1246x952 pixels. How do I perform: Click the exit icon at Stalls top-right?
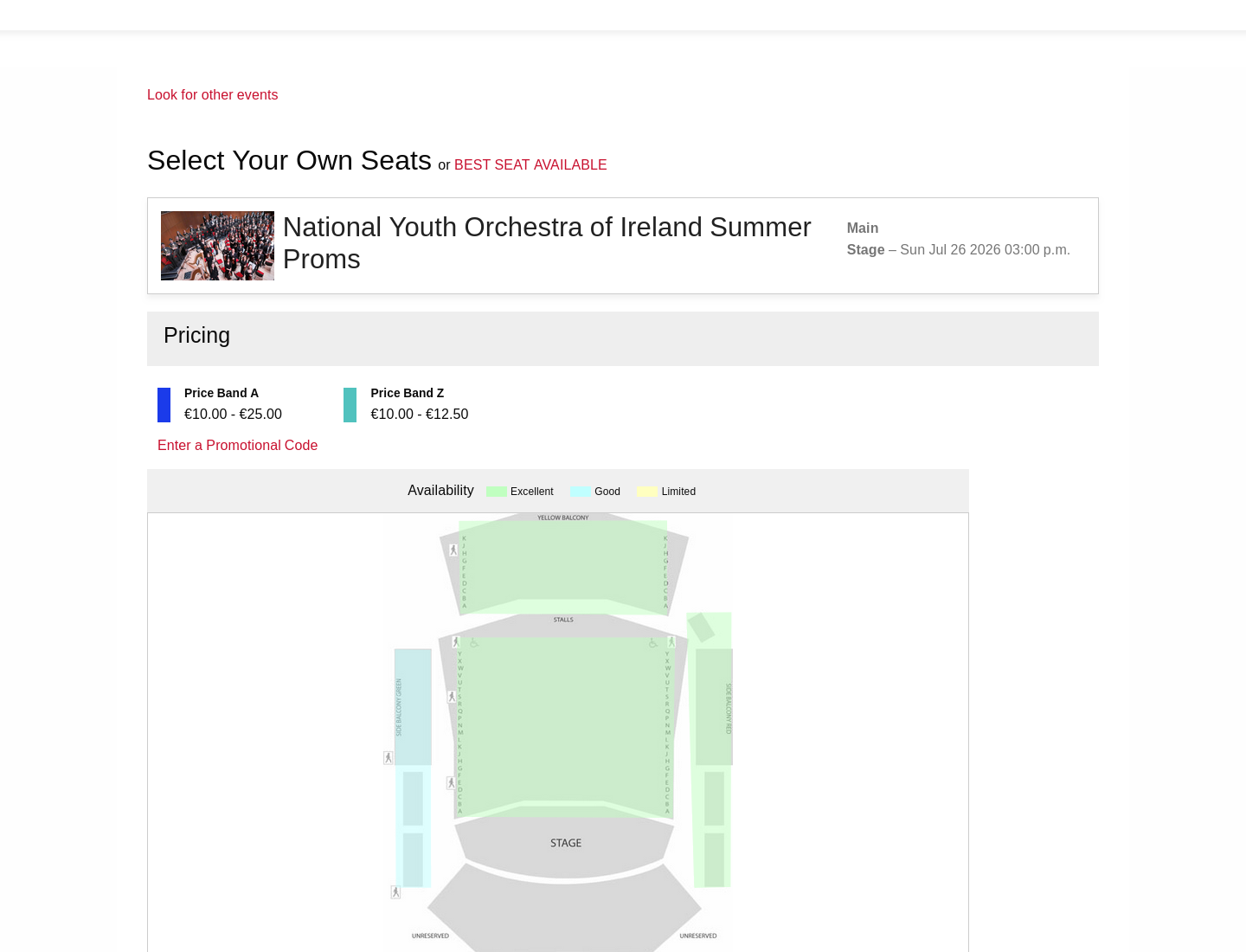click(671, 642)
